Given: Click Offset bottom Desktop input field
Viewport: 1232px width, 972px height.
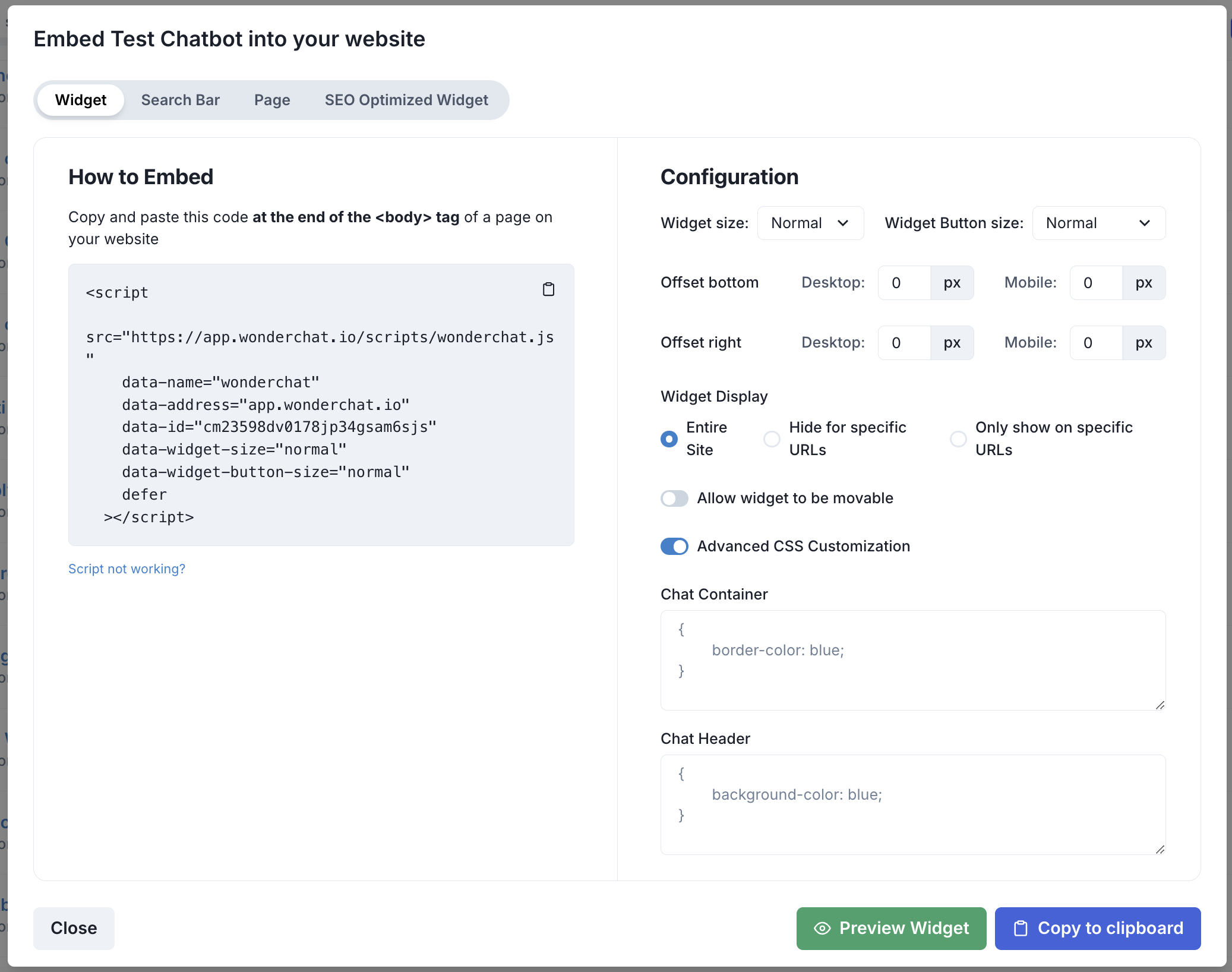Looking at the screenshot, I should click(904, 283).
